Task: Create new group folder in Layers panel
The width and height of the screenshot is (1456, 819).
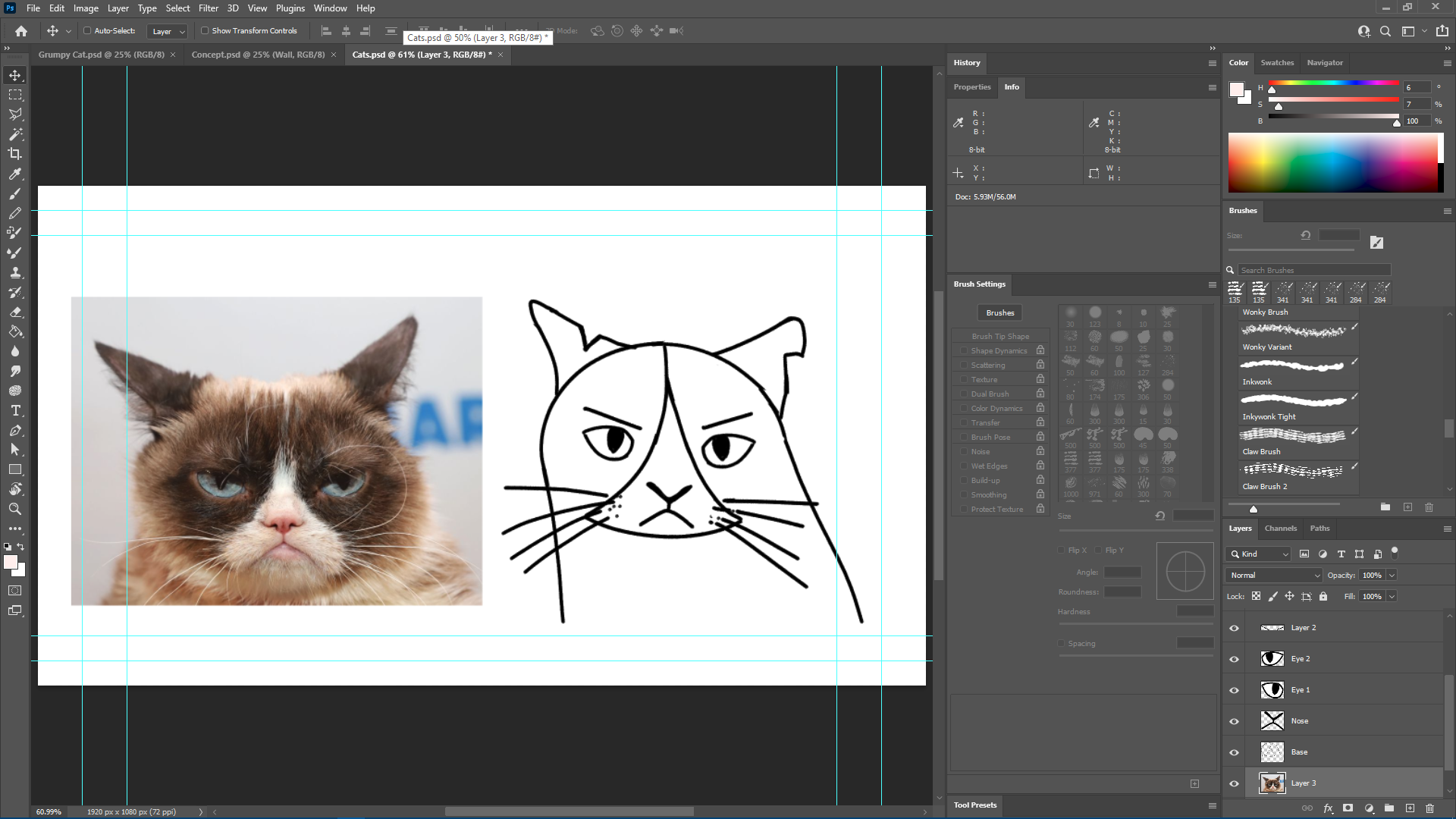Action: click(x=1389, y=808)
